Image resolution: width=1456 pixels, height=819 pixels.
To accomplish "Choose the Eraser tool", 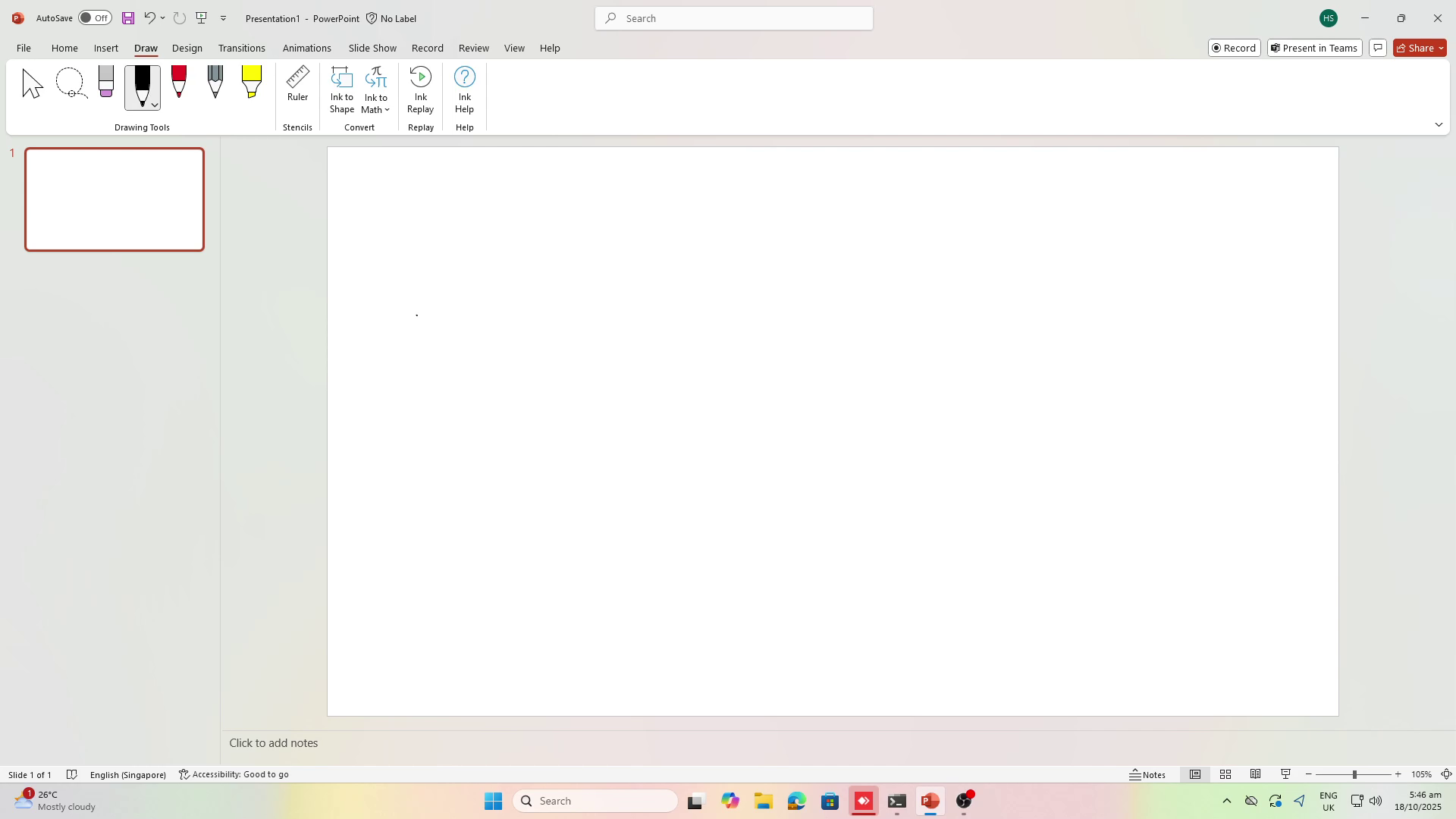I will [x=106, y=82].
